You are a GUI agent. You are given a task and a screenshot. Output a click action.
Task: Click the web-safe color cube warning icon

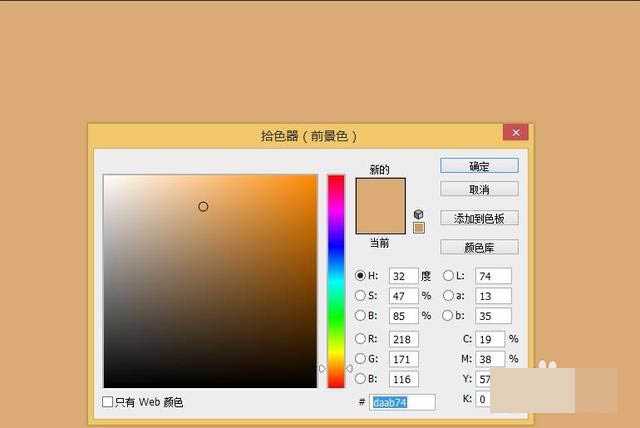[419, 215]
